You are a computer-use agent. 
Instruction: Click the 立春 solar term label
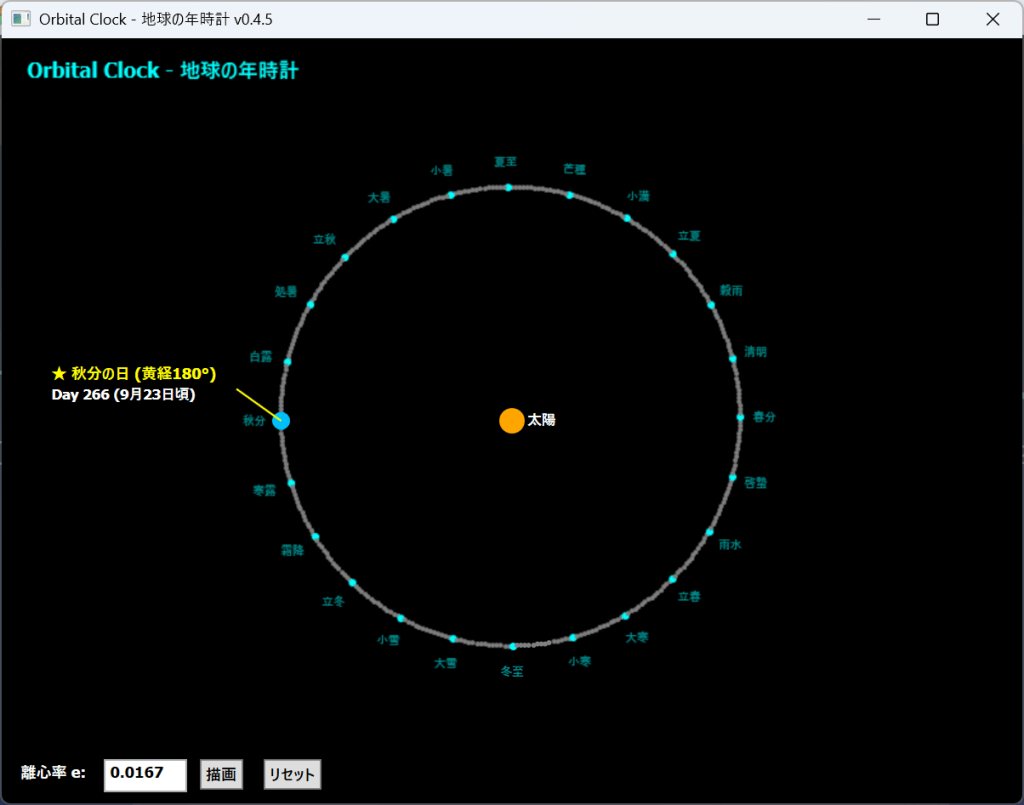click(689, 596)
